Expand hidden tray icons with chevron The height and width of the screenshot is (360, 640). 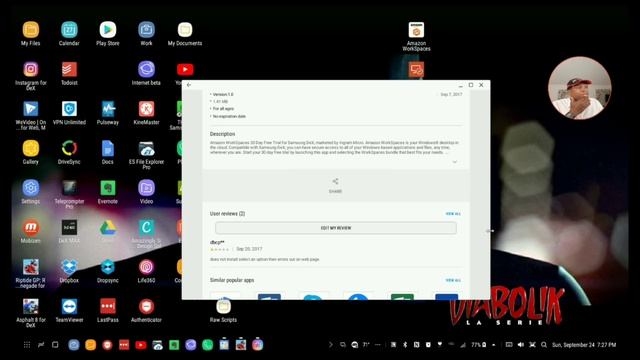tap(331, 345)
